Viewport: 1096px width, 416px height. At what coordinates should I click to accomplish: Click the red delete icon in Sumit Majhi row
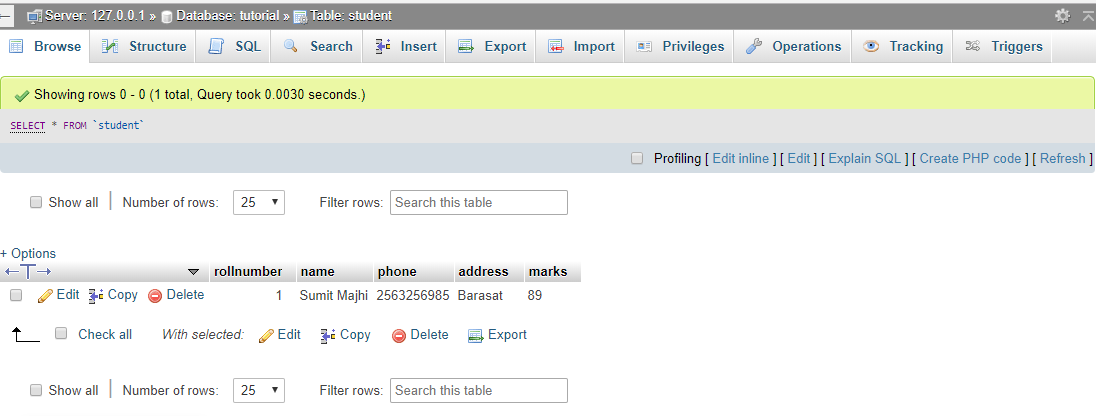pyautogui.click(x=155, y=296)
